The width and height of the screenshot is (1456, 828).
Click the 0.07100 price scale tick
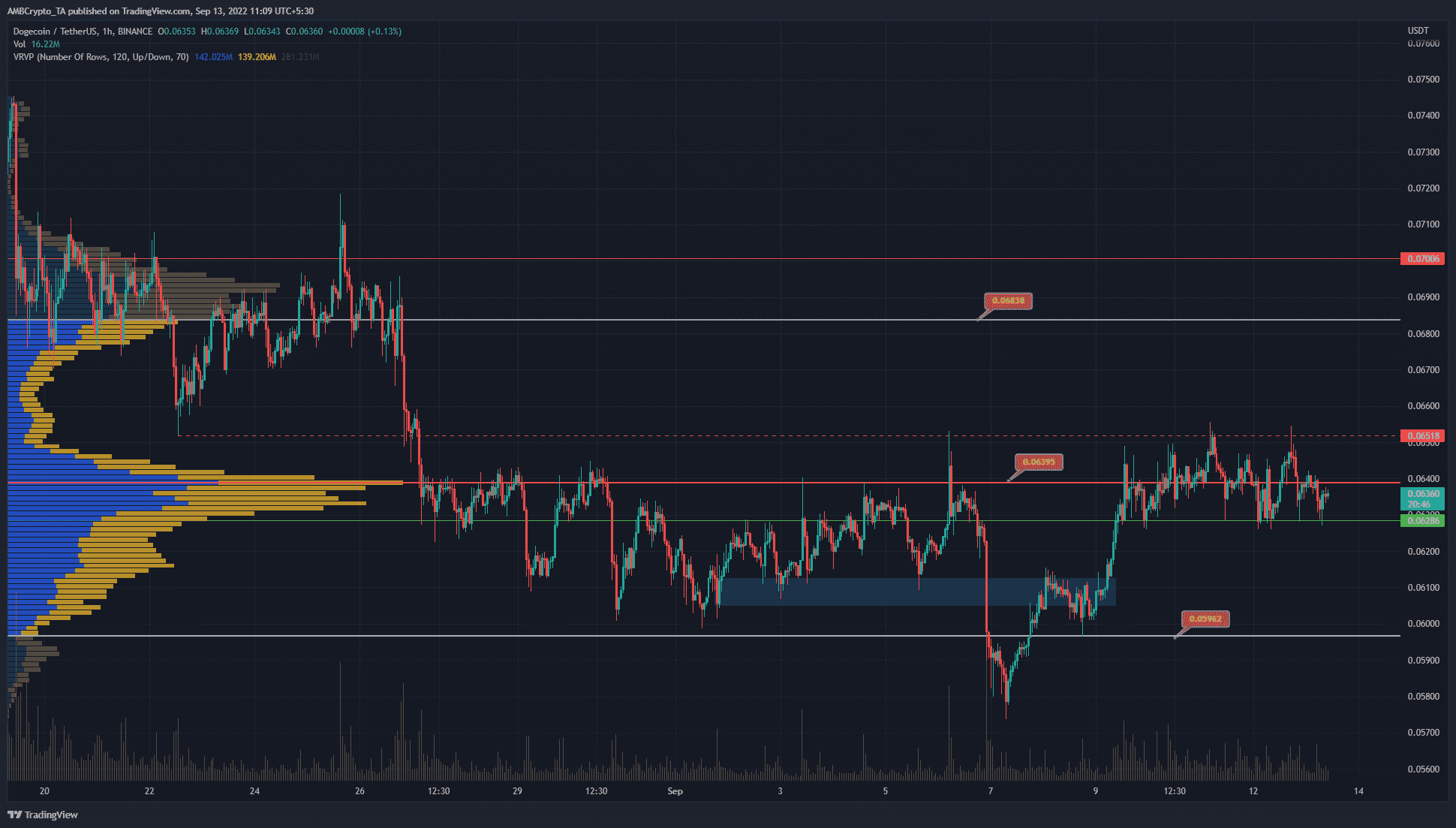point(1423,224)
